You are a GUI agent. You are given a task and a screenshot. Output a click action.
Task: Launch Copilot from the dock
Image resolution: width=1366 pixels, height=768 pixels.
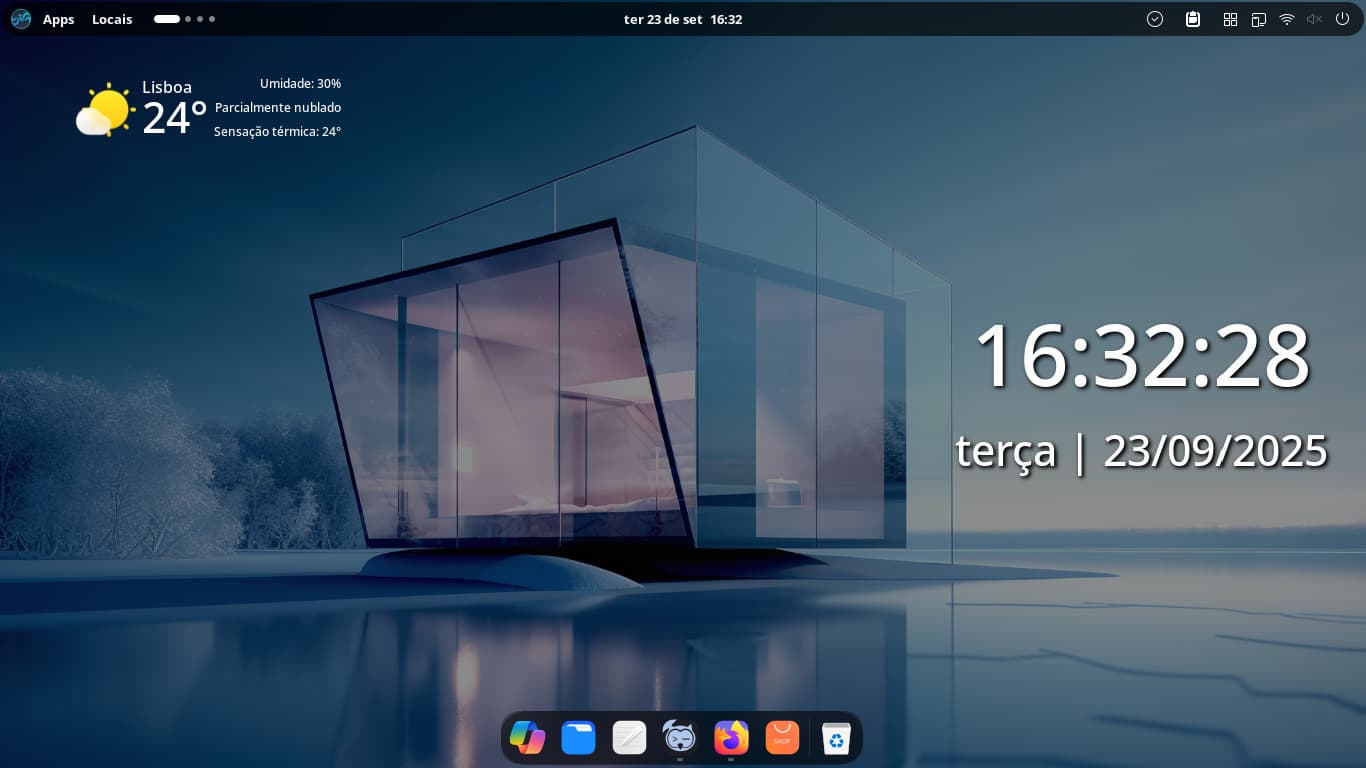click(x=527, y=738)
